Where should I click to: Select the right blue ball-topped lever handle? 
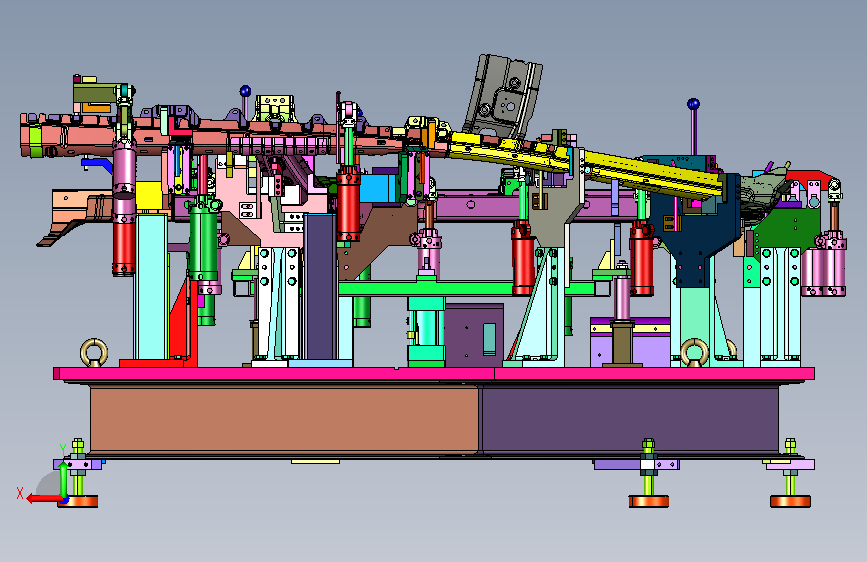(x=693, y=125)
